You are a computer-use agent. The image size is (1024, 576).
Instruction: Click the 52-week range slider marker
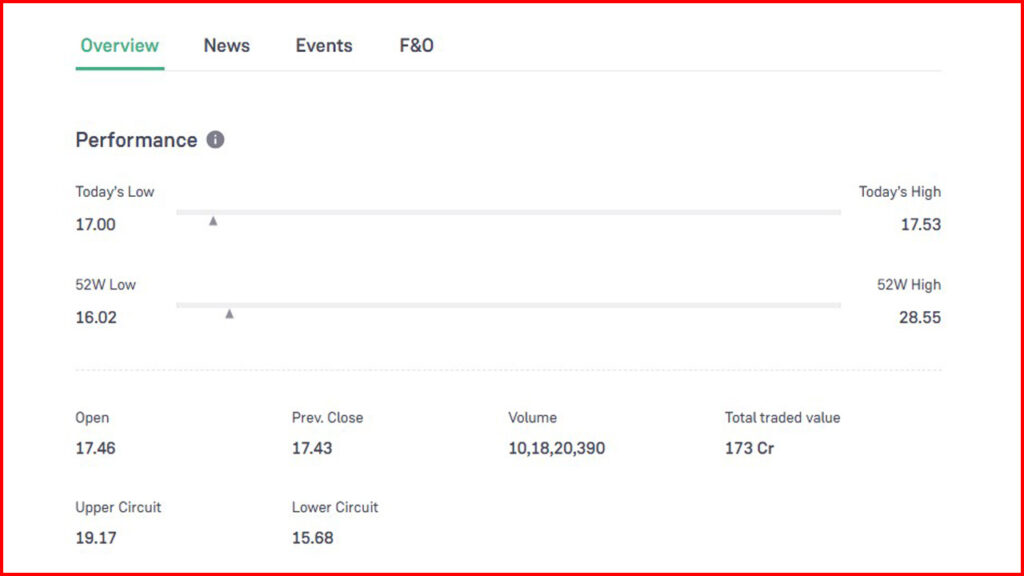click(x=229, y=314)
